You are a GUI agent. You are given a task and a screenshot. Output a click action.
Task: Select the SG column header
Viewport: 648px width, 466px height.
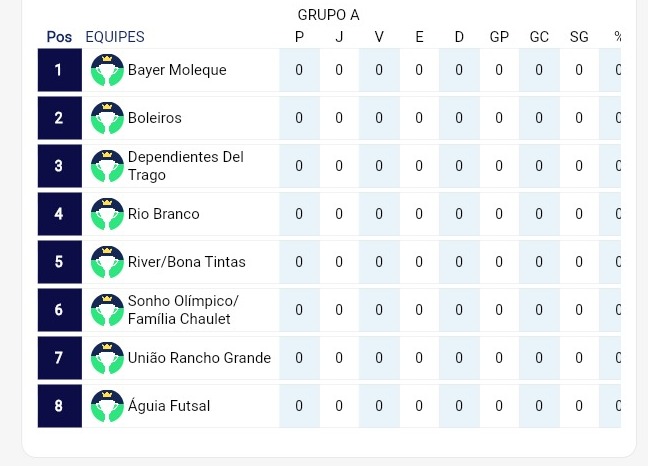(x=579, y=37)
